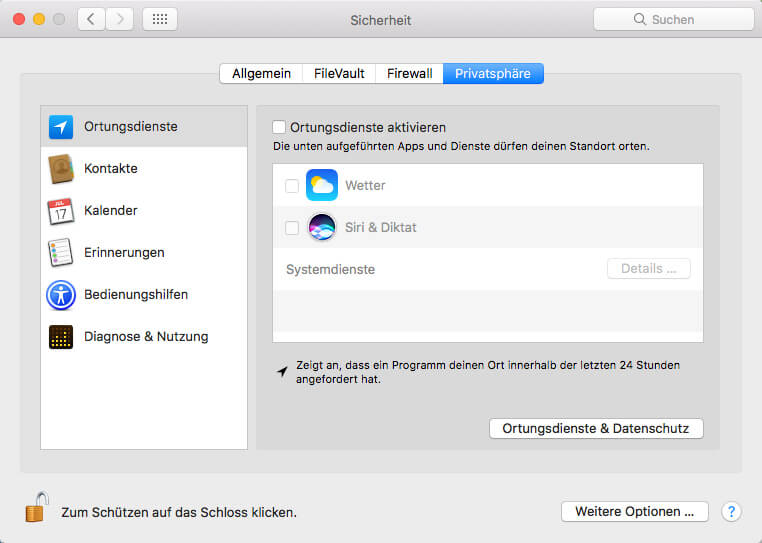Click the Bedienungshilfen accessibility icon
Screen dimensions: 762x543
(61, 295)
